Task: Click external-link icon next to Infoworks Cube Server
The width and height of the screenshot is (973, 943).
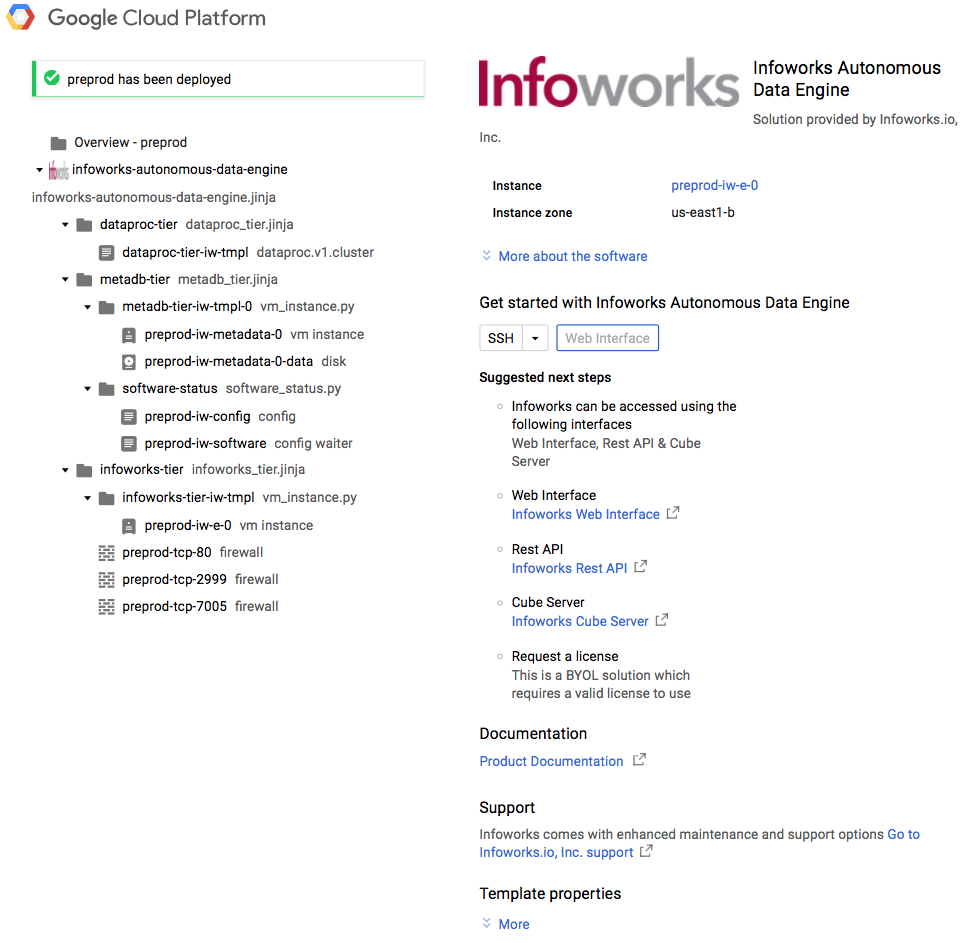Action: tap(662, 620)
